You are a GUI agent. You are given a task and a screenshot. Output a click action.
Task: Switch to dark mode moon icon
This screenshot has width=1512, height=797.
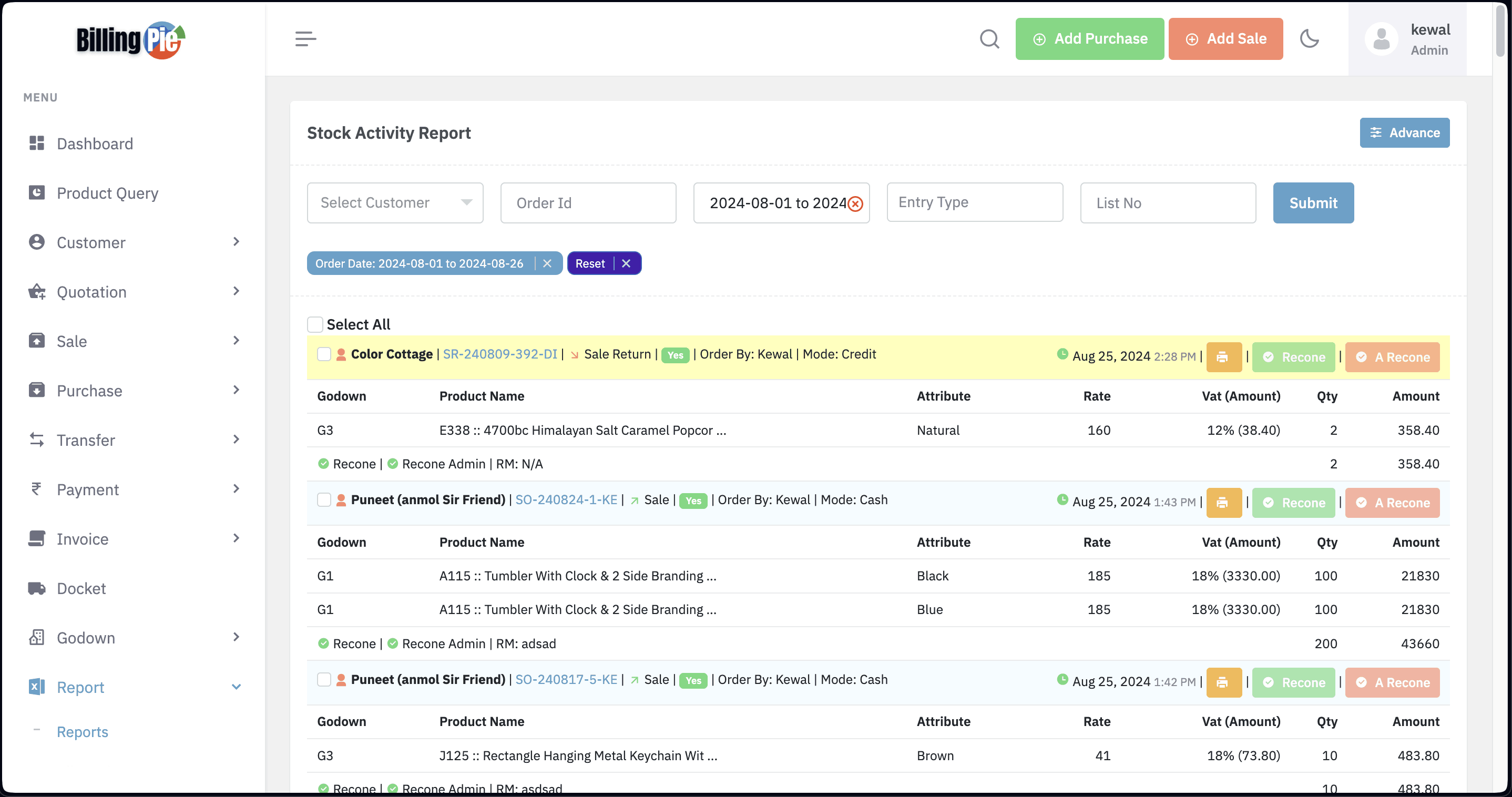tap(1310, 39)
